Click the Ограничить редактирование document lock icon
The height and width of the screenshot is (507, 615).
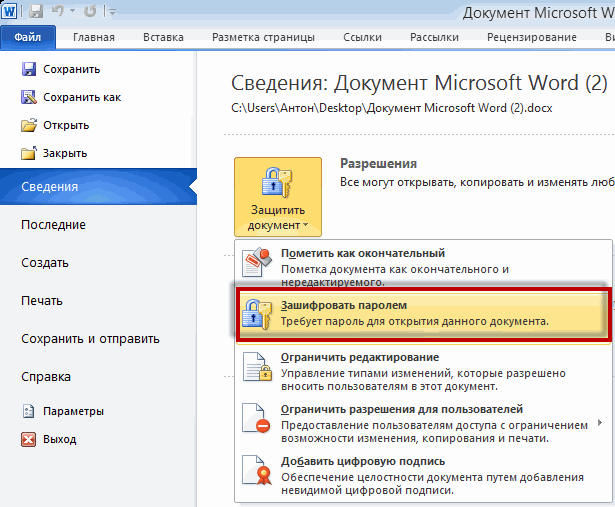point(257,367)
